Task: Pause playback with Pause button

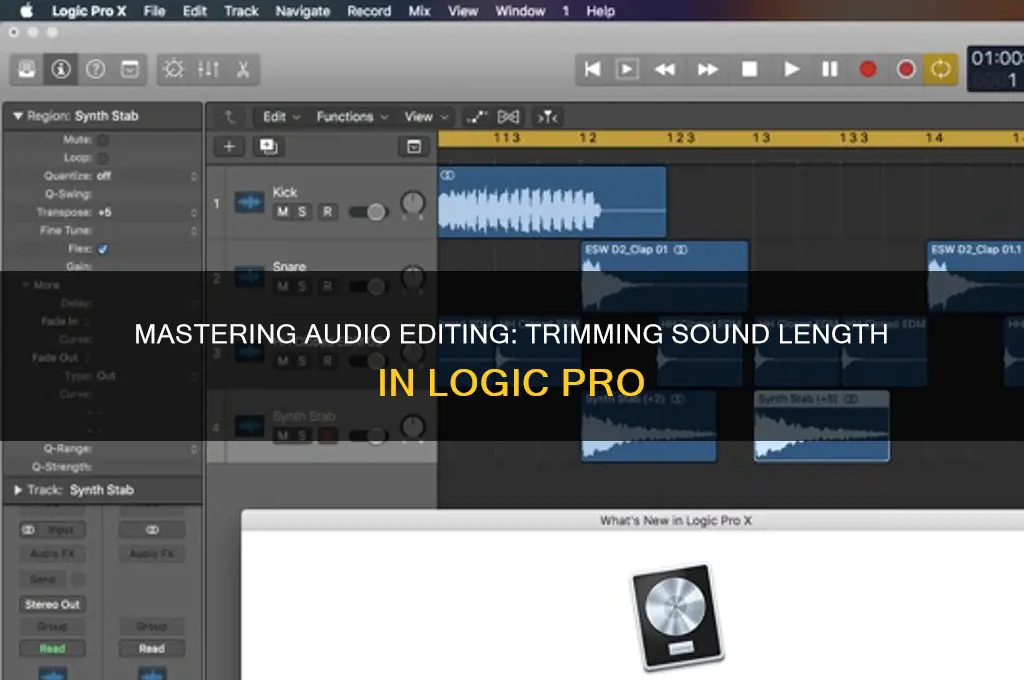Action: click(x=829, y=69)
